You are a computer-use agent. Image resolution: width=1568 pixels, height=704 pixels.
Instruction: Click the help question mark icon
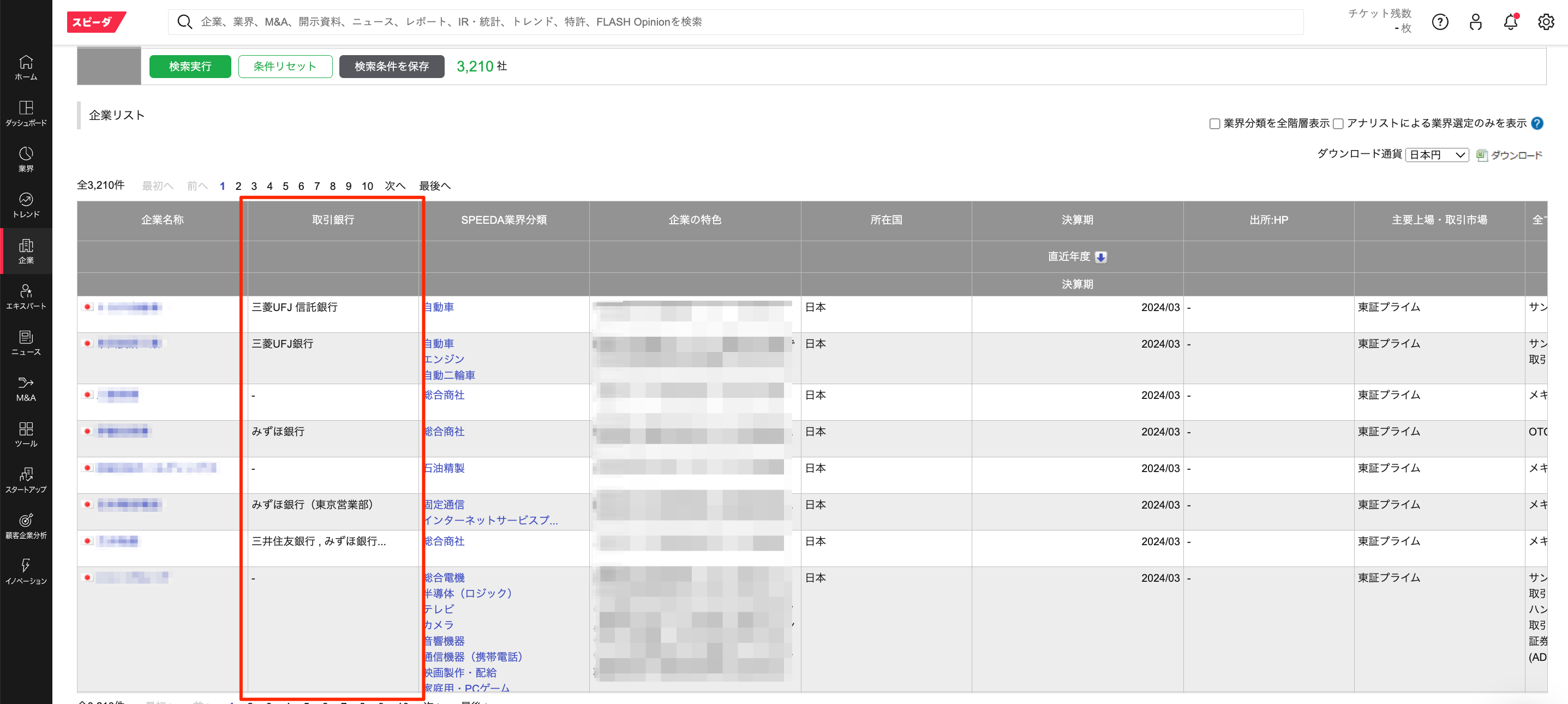pyautogui.click(x=1440, y=22)
